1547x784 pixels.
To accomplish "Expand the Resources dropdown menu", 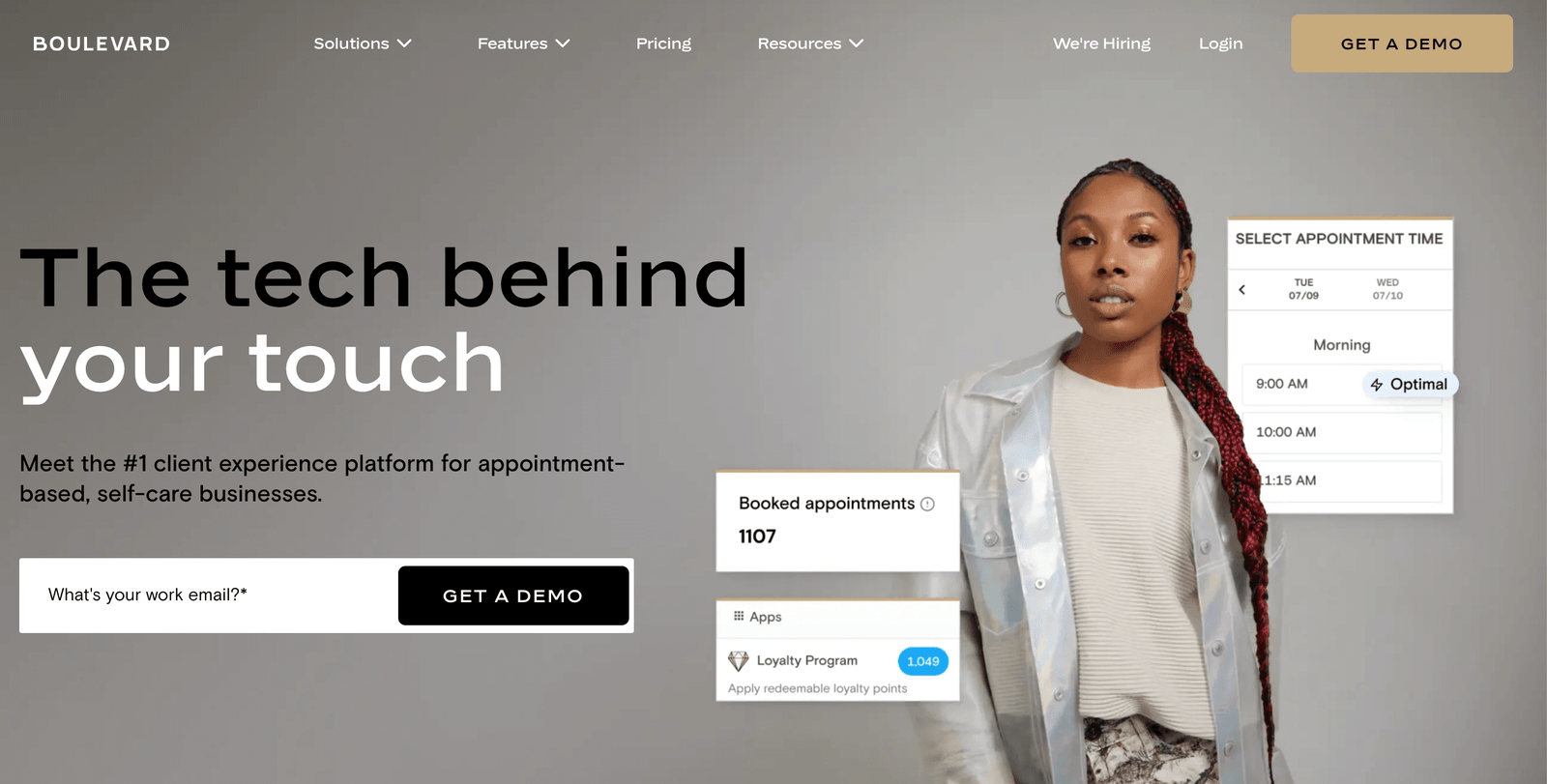I will 810,44.
